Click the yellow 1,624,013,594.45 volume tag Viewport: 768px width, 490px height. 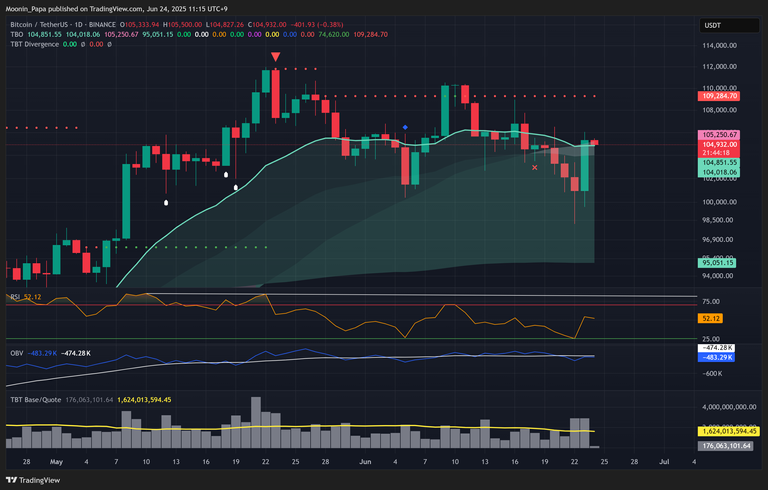coord(726,430)
